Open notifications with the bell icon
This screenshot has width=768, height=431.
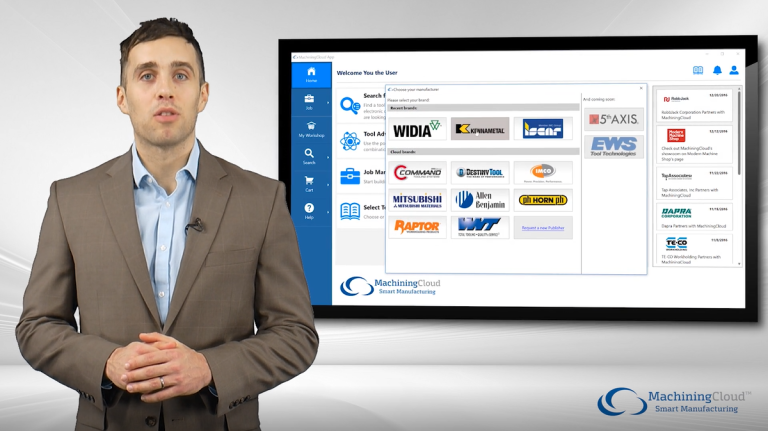point(717,71)
